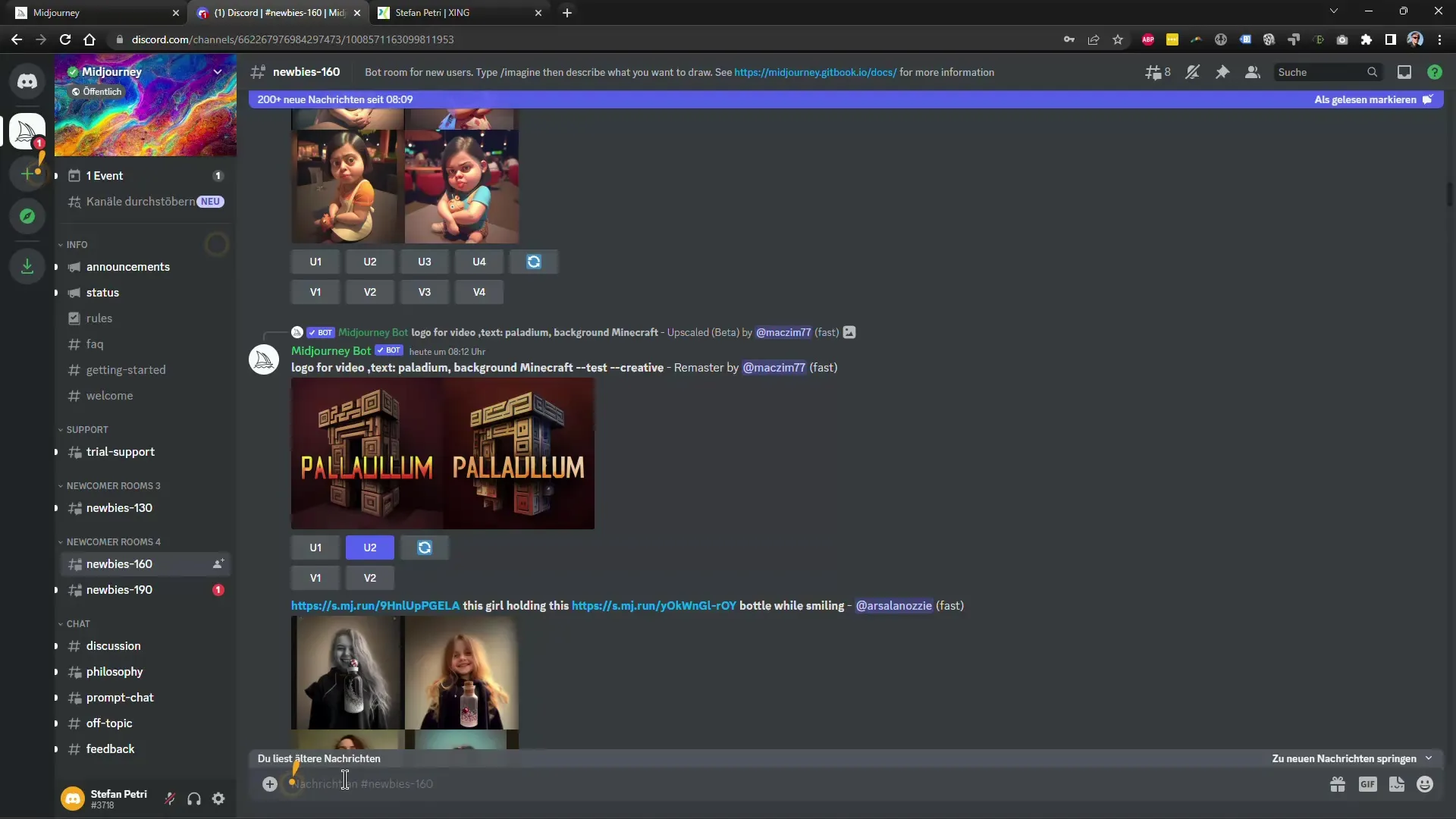This screenshot has width=1456, height=819.
Task: Expand the CHAT section
Action: 77,624
